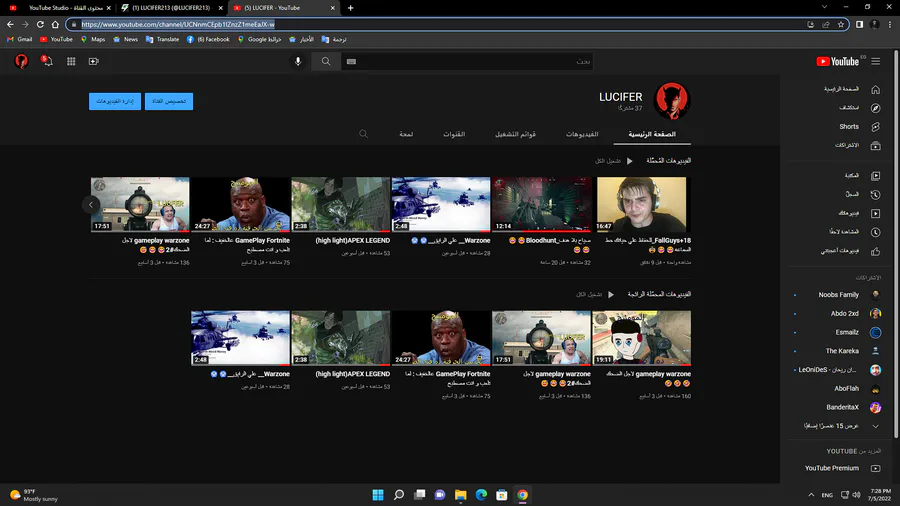The width and height of the screenshot is (900, 506).
Task: Play all uploads in first row
Action: 614,161
